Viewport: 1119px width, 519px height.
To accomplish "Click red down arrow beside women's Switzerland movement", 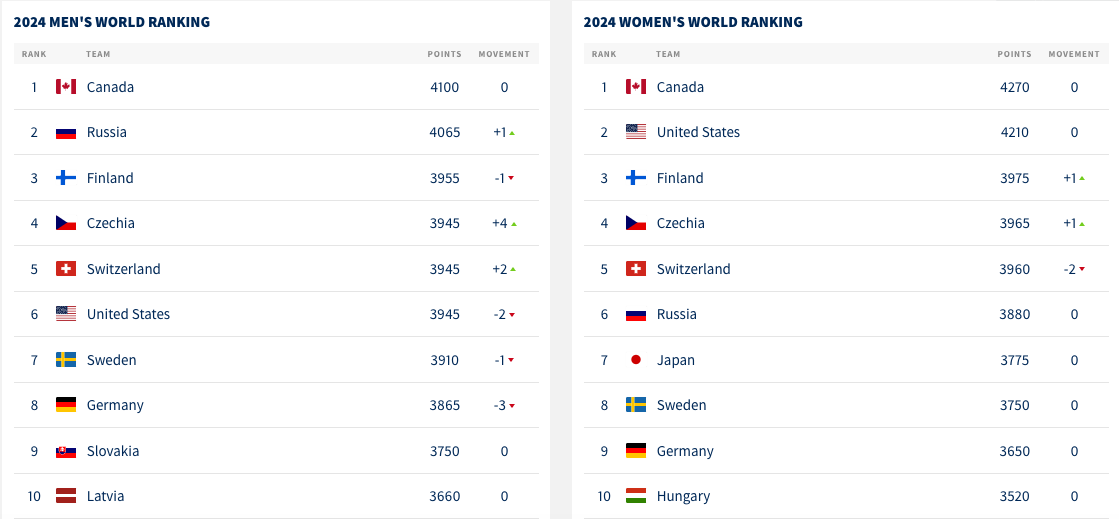I will pyautogui.click(x=1081, y=270).
